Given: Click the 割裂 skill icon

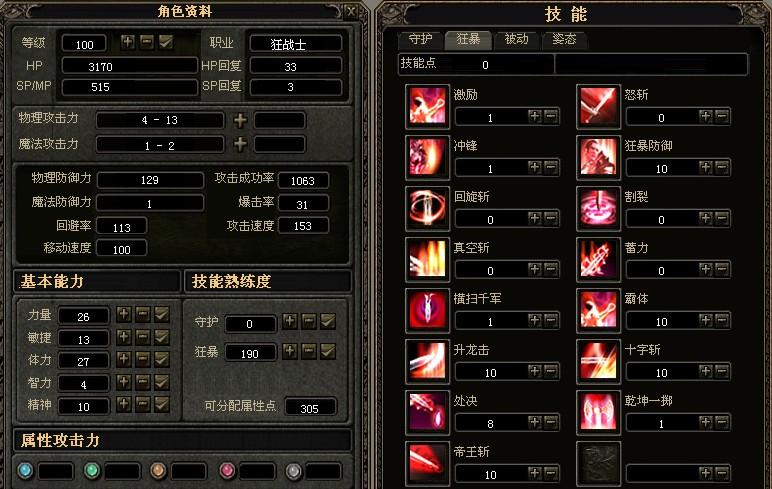Looking at the screenshot, I should [598, 208].
